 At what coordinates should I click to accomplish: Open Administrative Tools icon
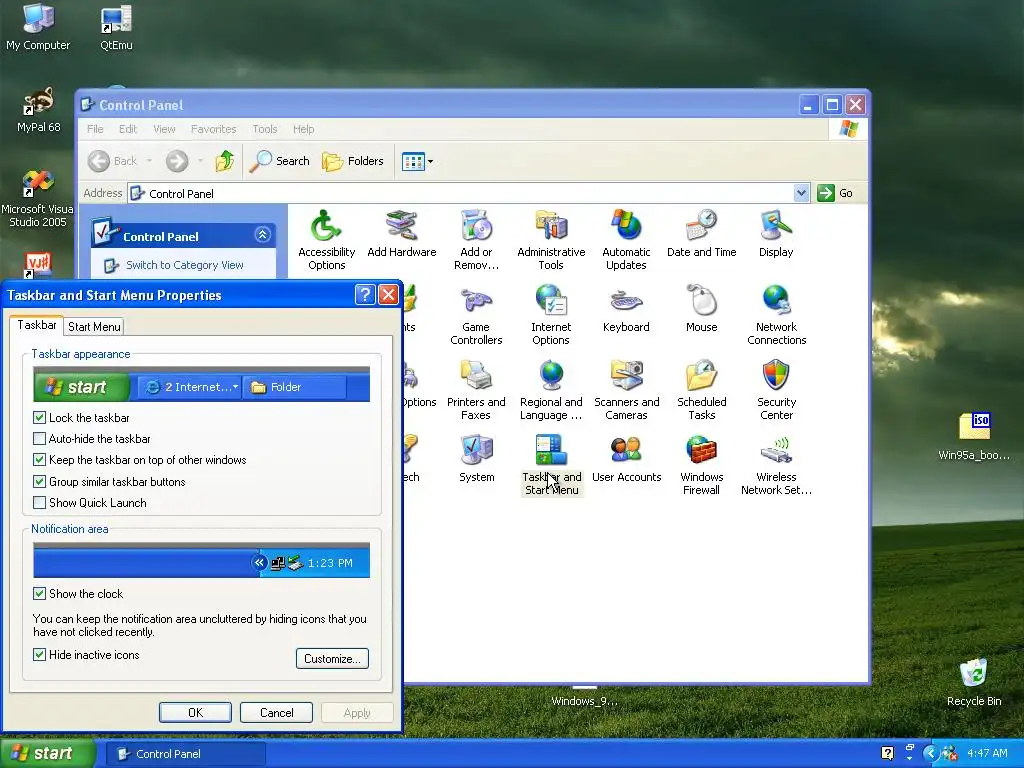tap(551, 240)
